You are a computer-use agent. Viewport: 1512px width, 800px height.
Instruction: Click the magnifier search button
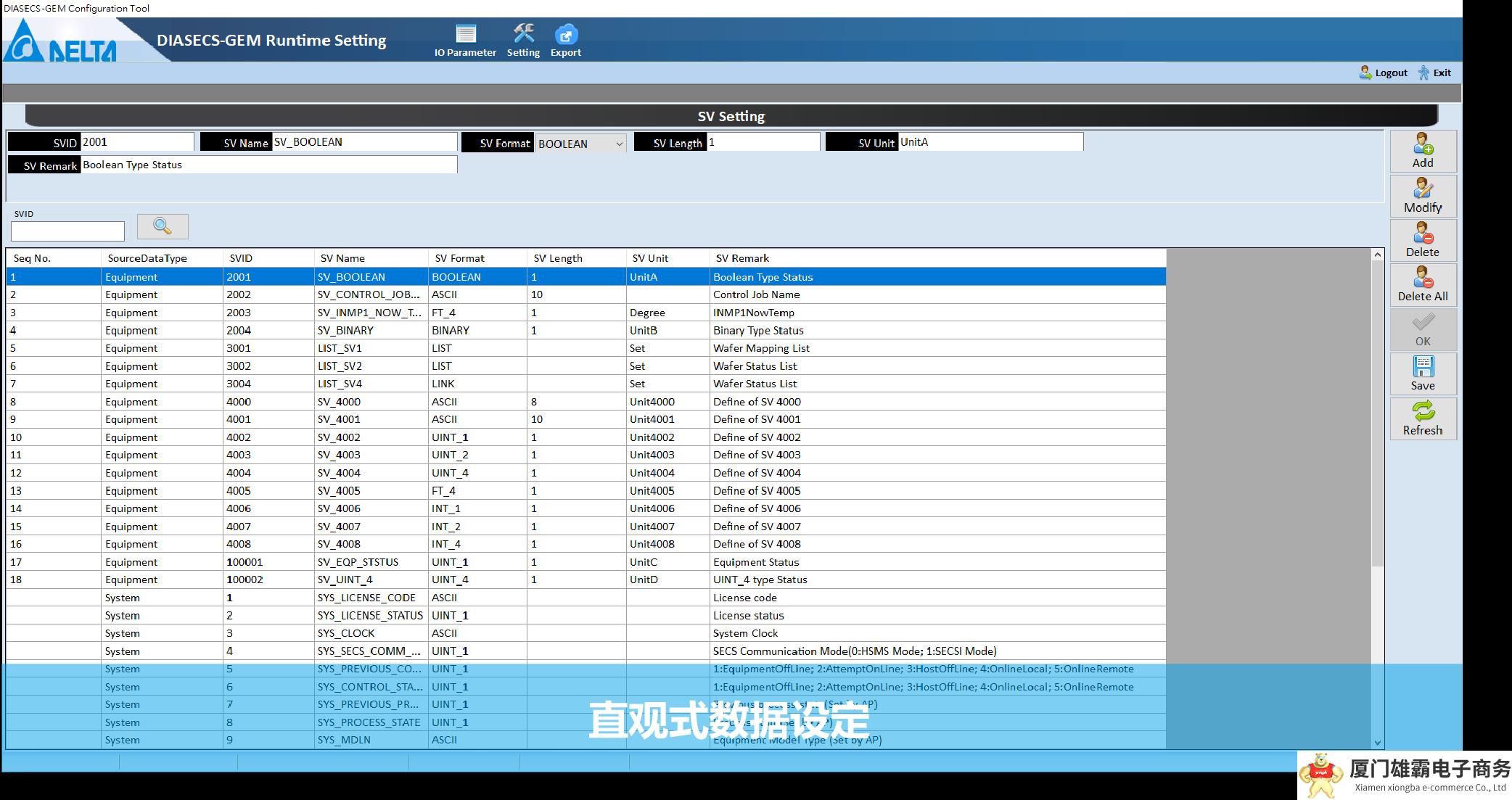163,226
